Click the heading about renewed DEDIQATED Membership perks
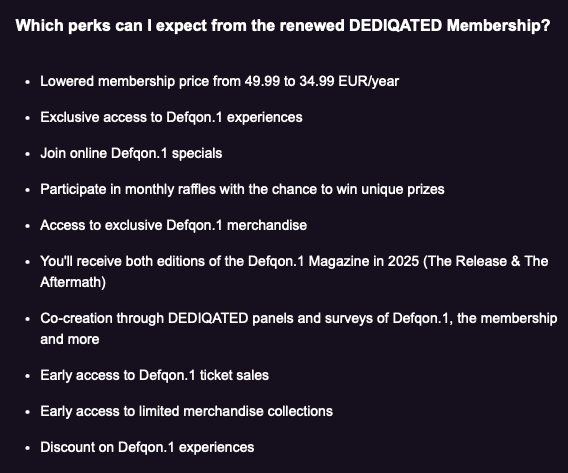 pos(283,26)
